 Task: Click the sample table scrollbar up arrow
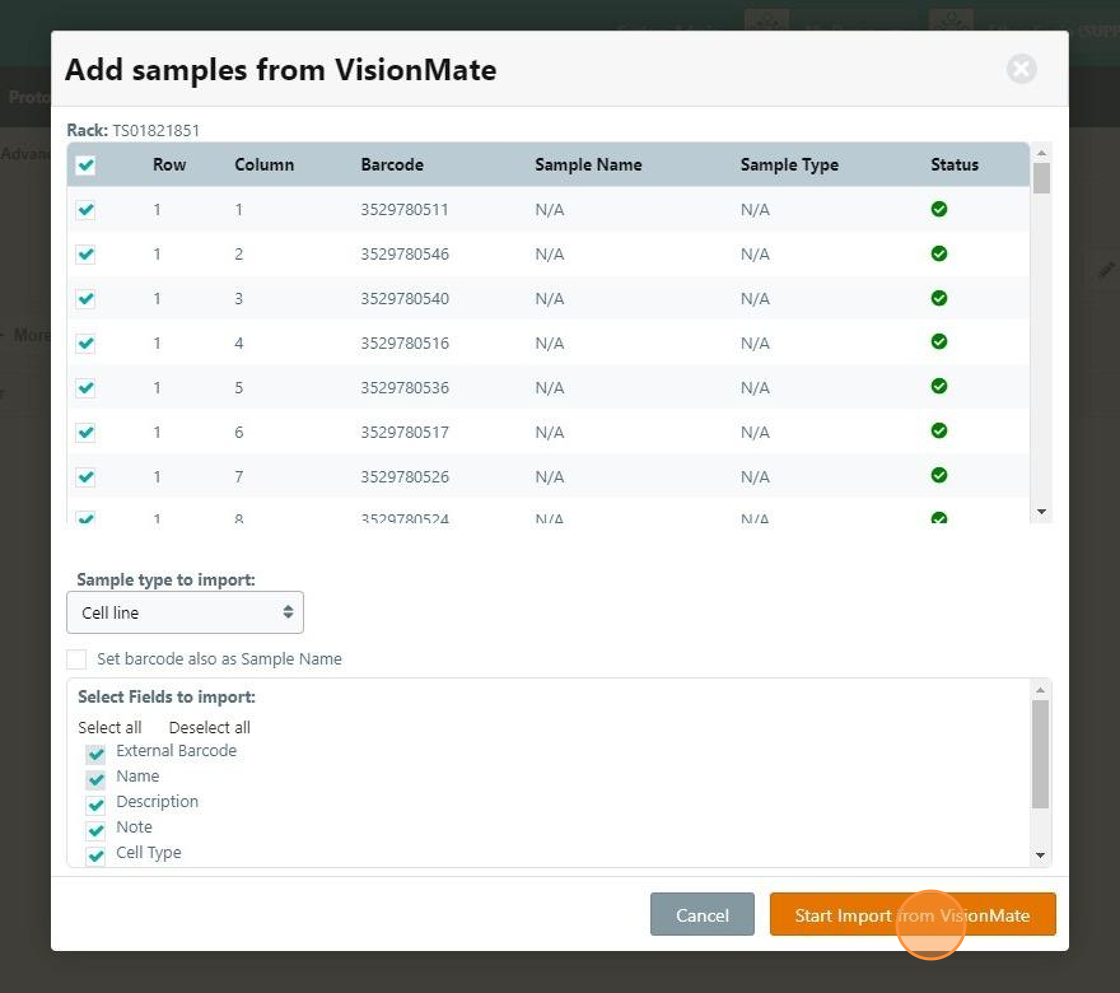(x=1041, y=152)
